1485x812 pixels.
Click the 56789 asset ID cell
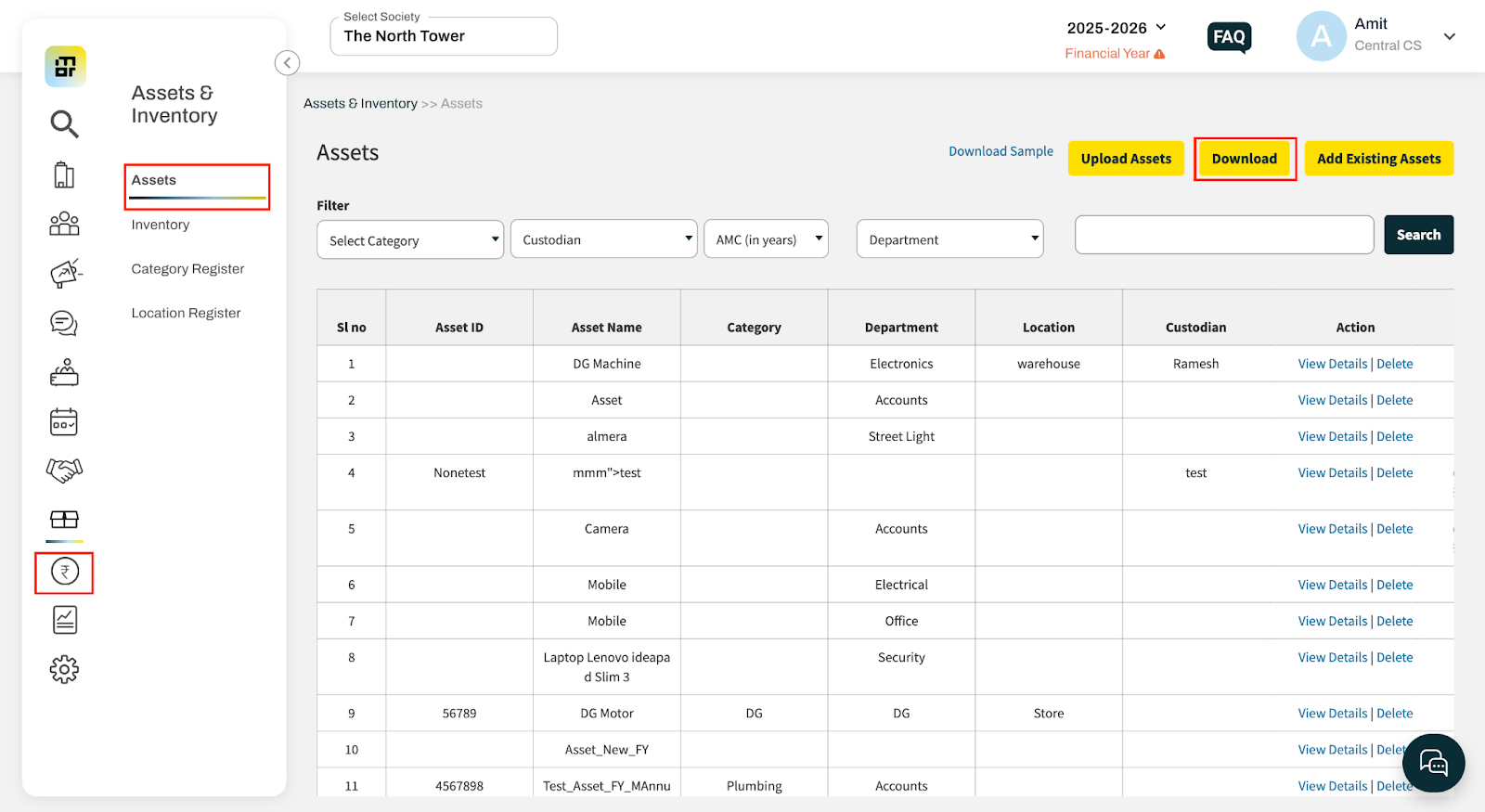coord(459,714)
